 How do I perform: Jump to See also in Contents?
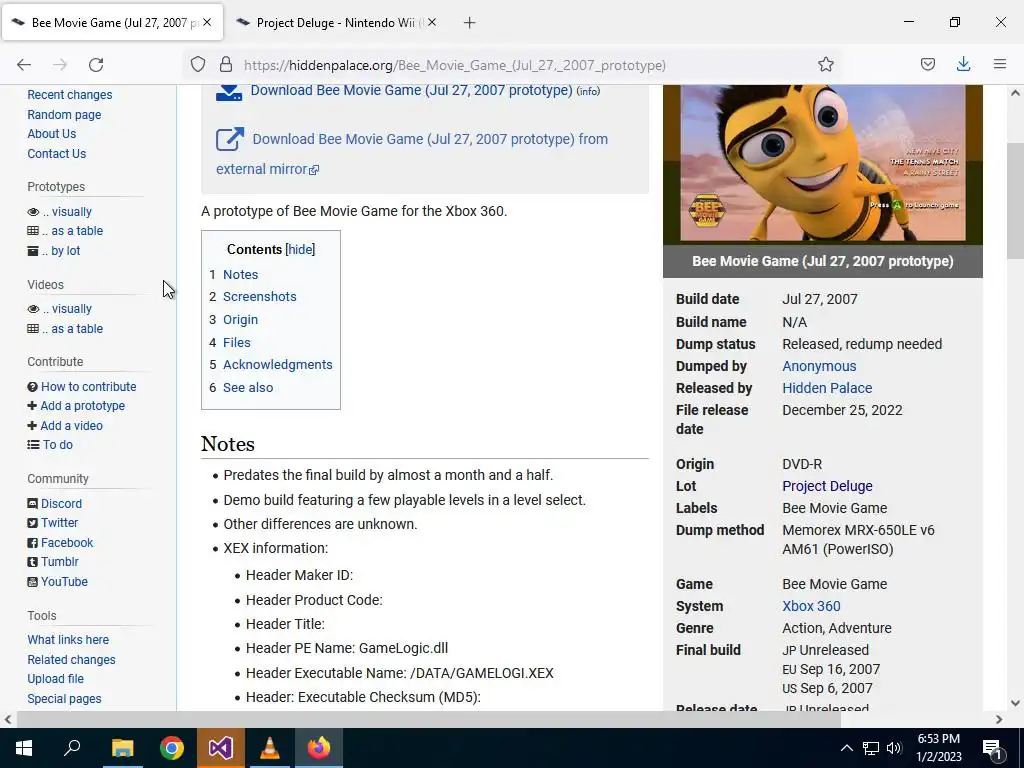(x=248, y=388)
